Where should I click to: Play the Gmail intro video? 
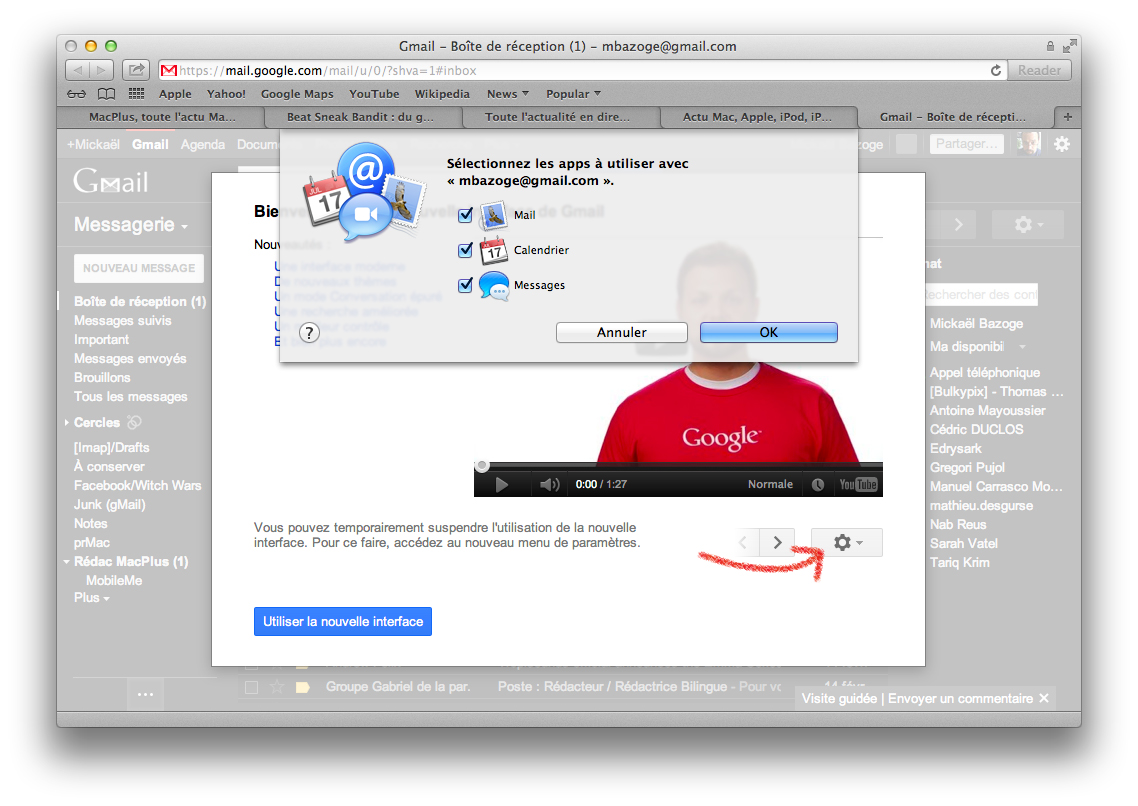(x=502, y=485)
